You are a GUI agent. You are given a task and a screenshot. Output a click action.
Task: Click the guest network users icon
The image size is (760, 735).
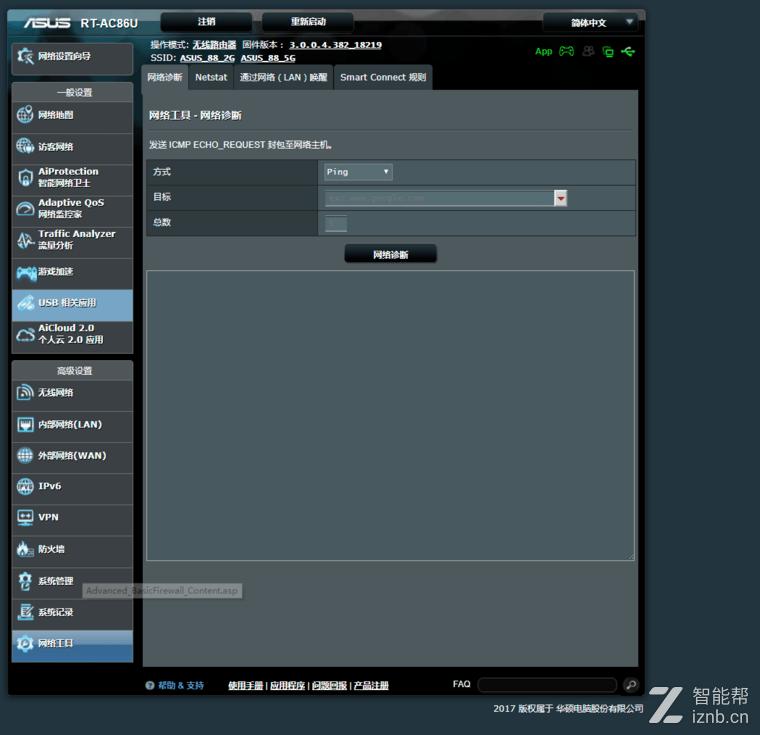588,51
